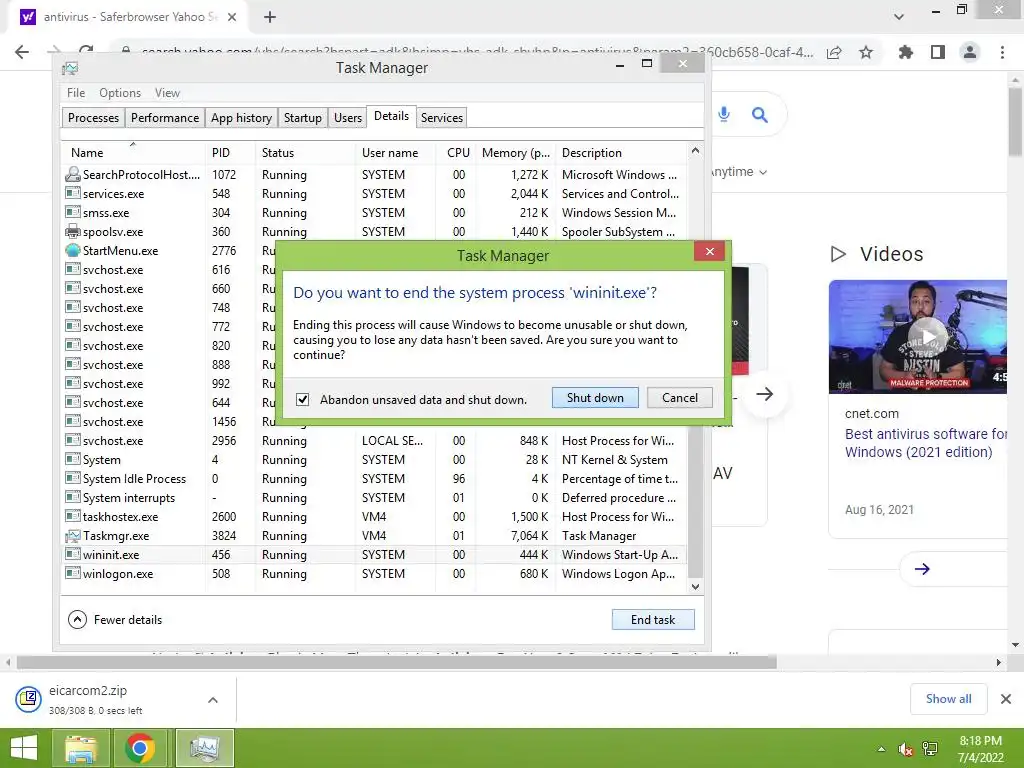This screenshot has width=1024, height=768.
Task: Switch to Chrome in the taskbar
Action: point(140,748)
